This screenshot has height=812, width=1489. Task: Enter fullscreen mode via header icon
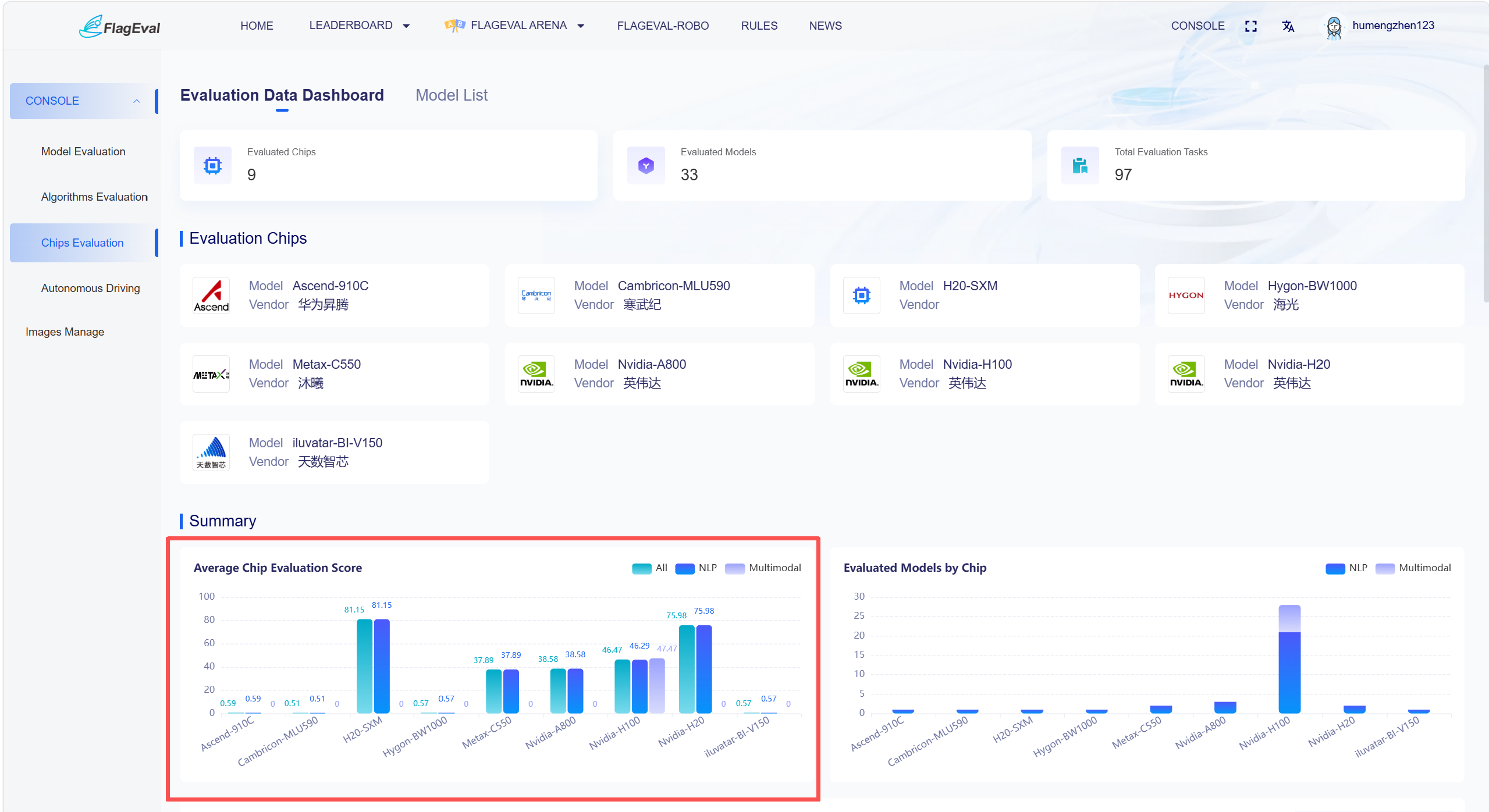[1250, 26]
